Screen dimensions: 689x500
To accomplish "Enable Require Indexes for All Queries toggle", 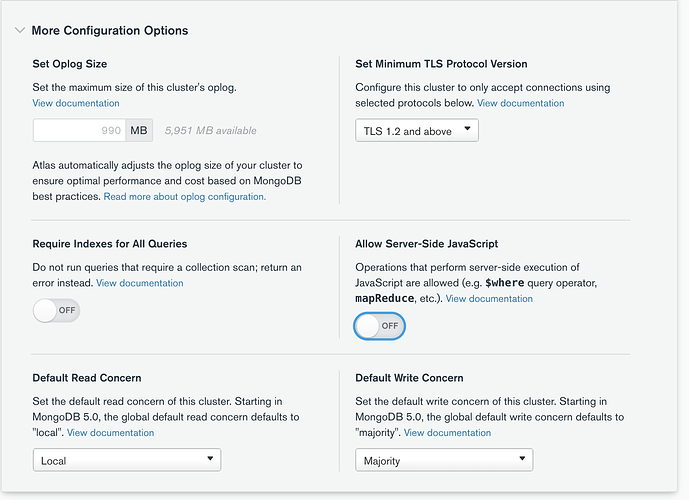I will [56, 310].
